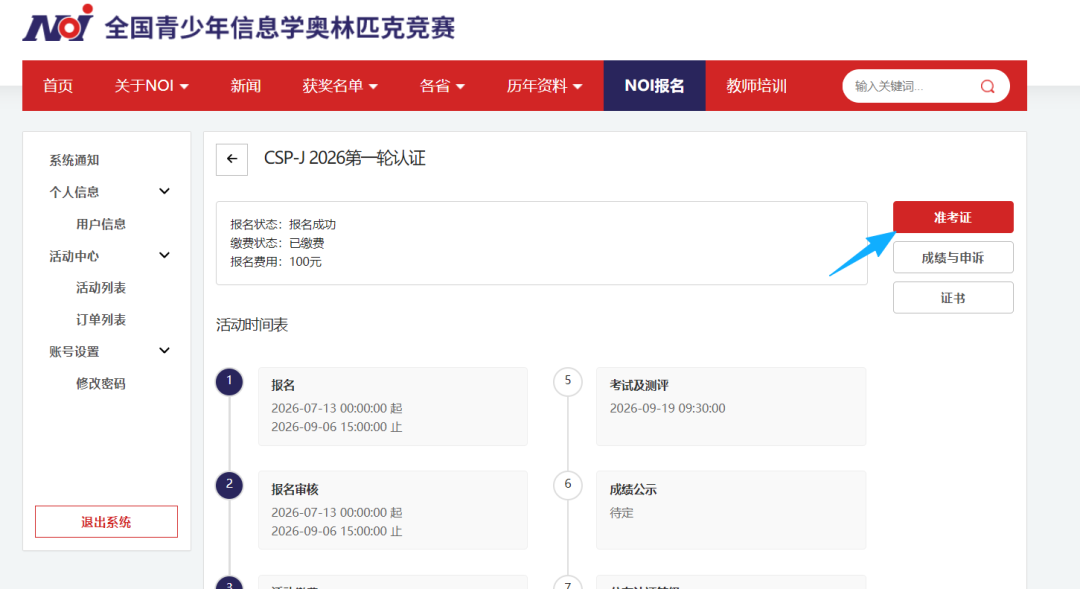Viewport: 1080px width, 589px height.
Task: Click the 报名 schedule card title
Action: tap(283, 385)
